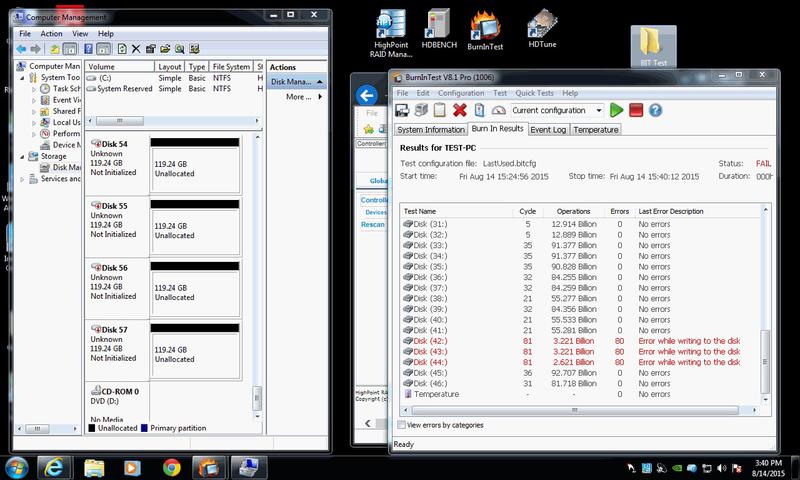Click the blue clipboard report icon in BurnInTest
This screenshot has height=480, width=800.
tap(479, 110)
